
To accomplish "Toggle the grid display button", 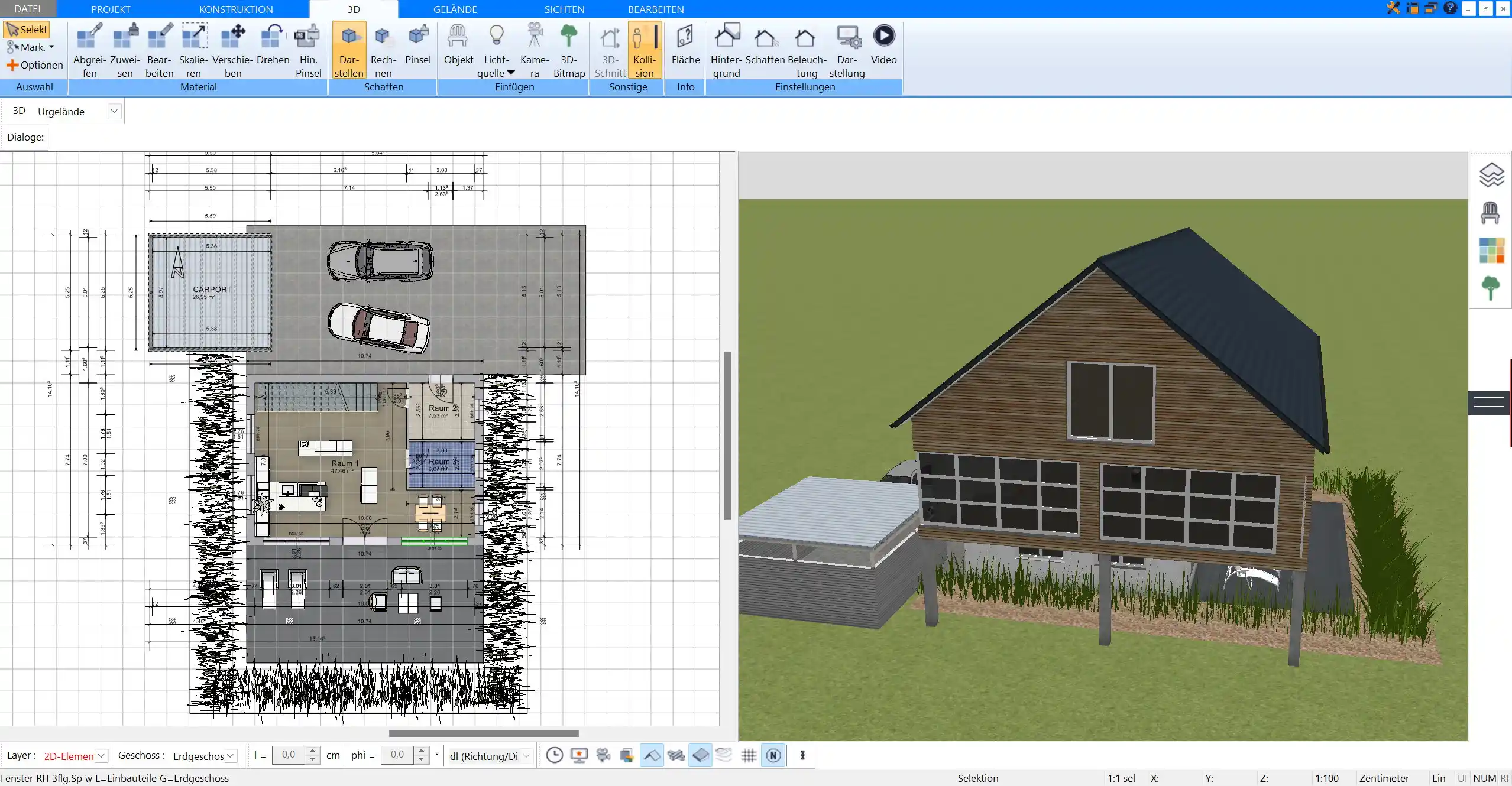I will point(749,755).
